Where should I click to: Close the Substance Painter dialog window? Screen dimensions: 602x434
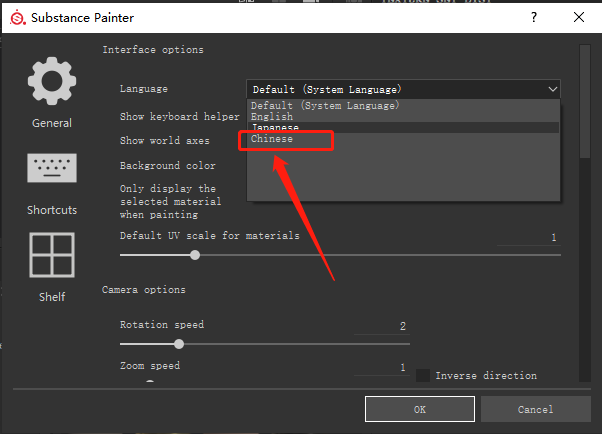click(x=579, y=17)
